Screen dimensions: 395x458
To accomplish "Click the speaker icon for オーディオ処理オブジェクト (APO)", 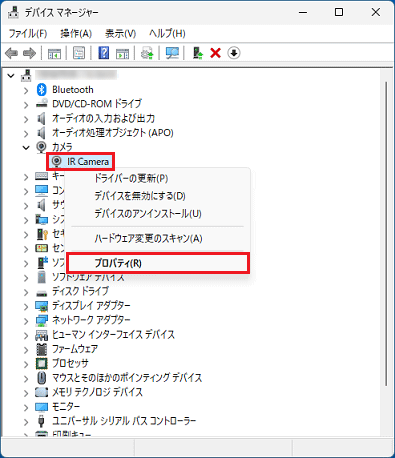I will click(x=41, y=133).
